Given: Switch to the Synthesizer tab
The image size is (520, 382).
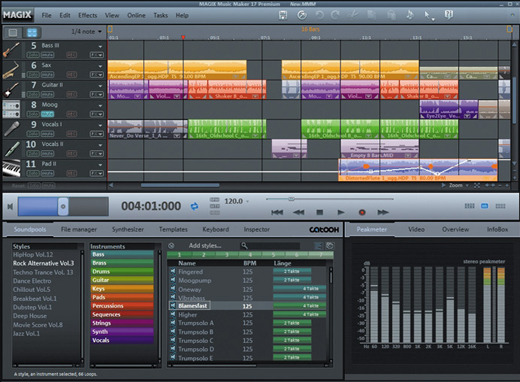Looking at the screenshot, I should click(128, 229).
